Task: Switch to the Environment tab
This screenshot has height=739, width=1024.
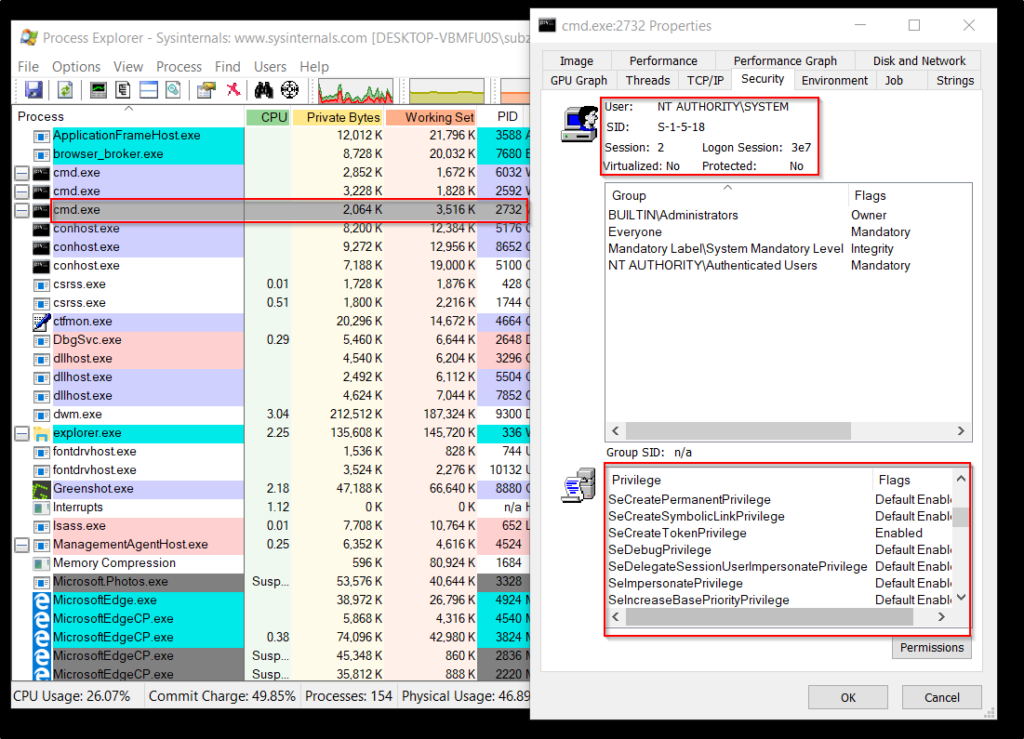Action: click(x=834, y=80)
